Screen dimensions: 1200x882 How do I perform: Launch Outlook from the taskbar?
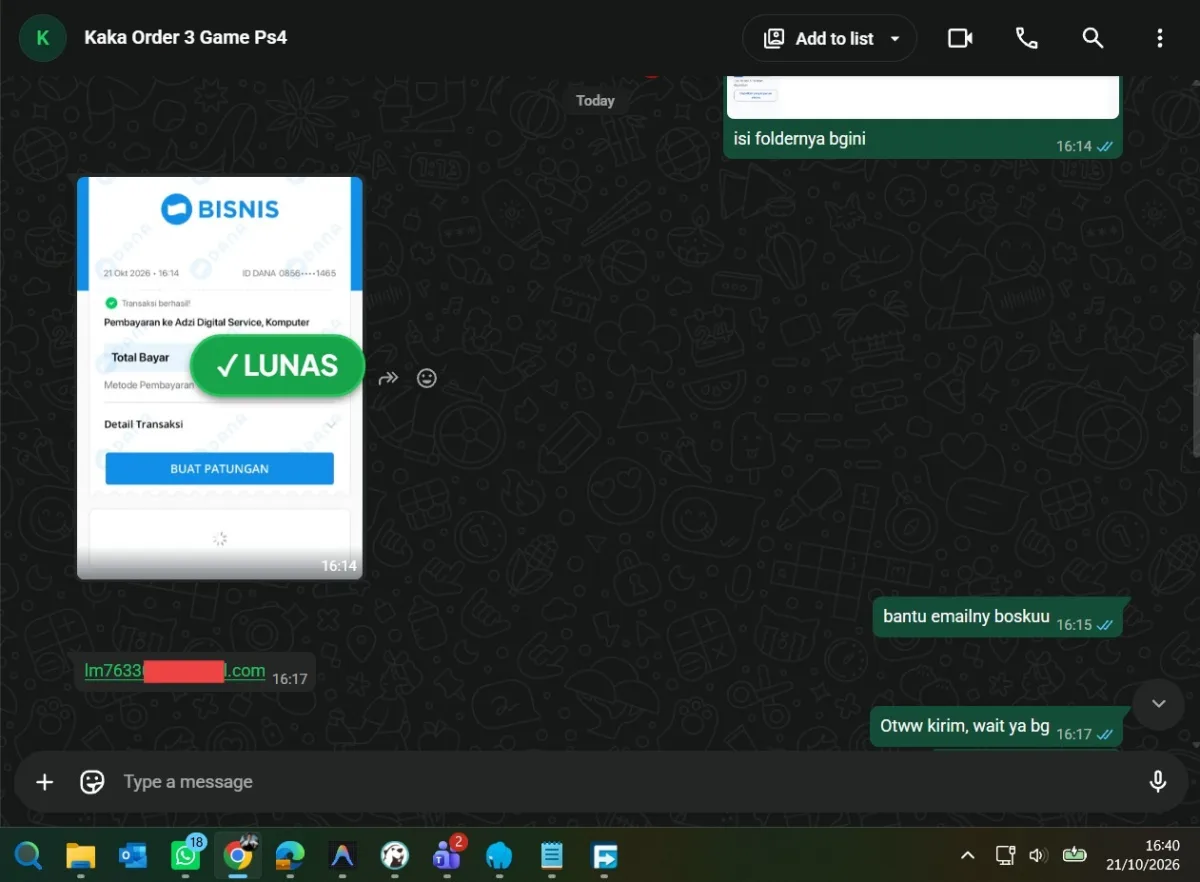(x=132, y=856)
